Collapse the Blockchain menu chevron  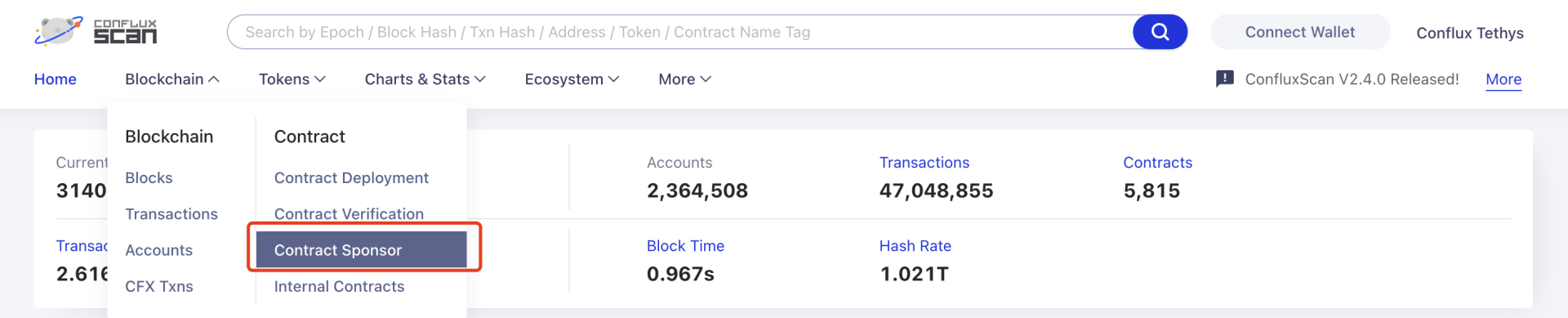click(x=214, y=79)
